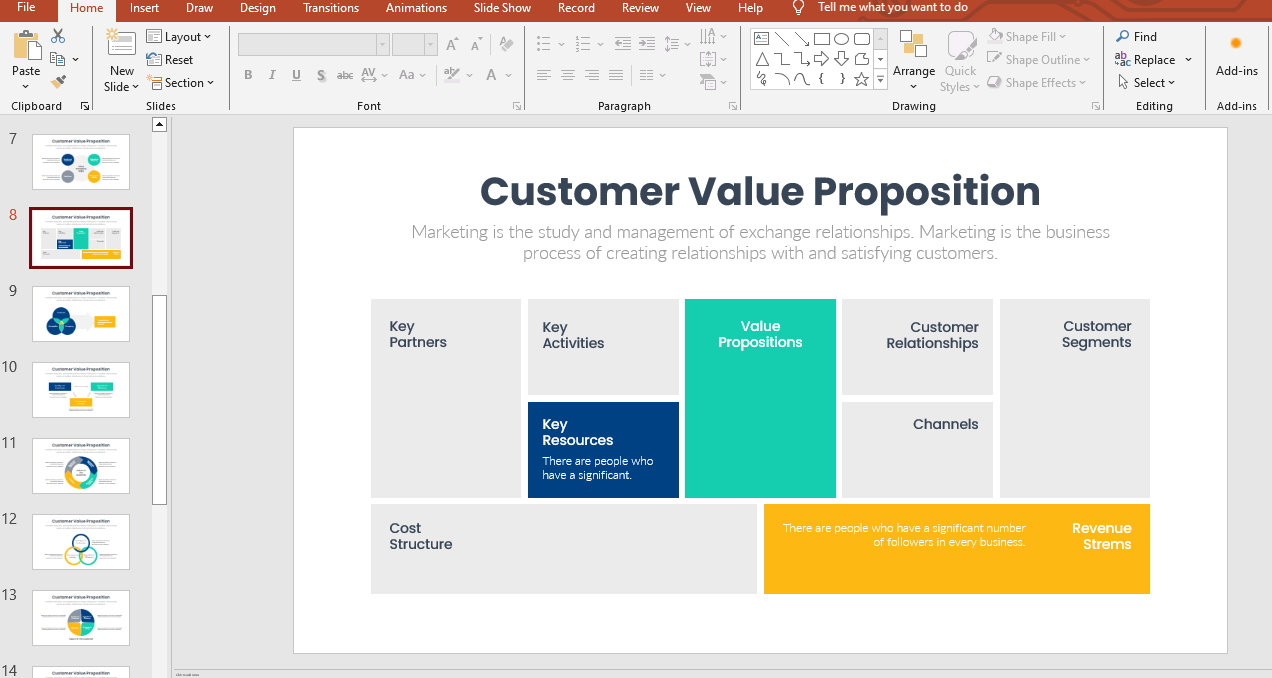Open the font size combo box arrow
The width and height of the screenshot is (1272, 678).
pyautogui.click(x=430, y=44)
